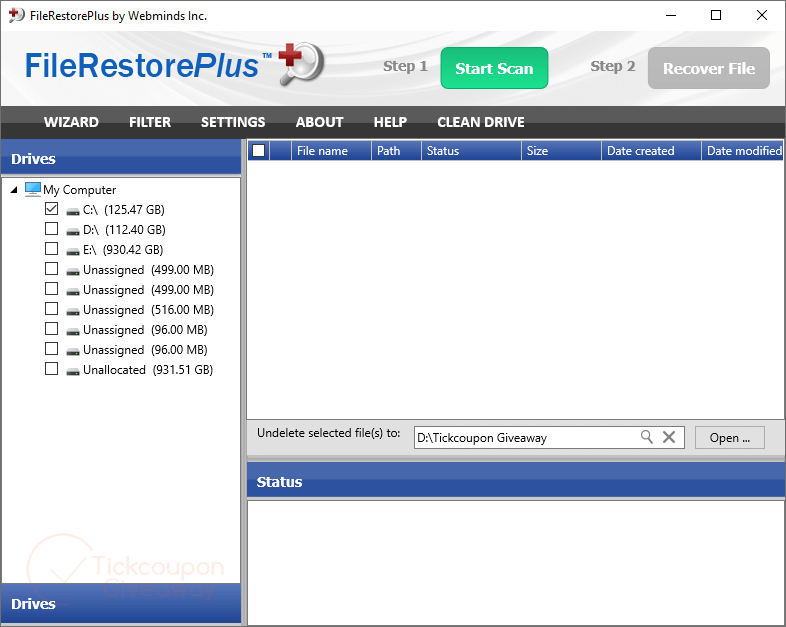Screen dimensions: 786x627
Task: Toggle the select-all checkbox in file list header
Action: tap(259, 150)
